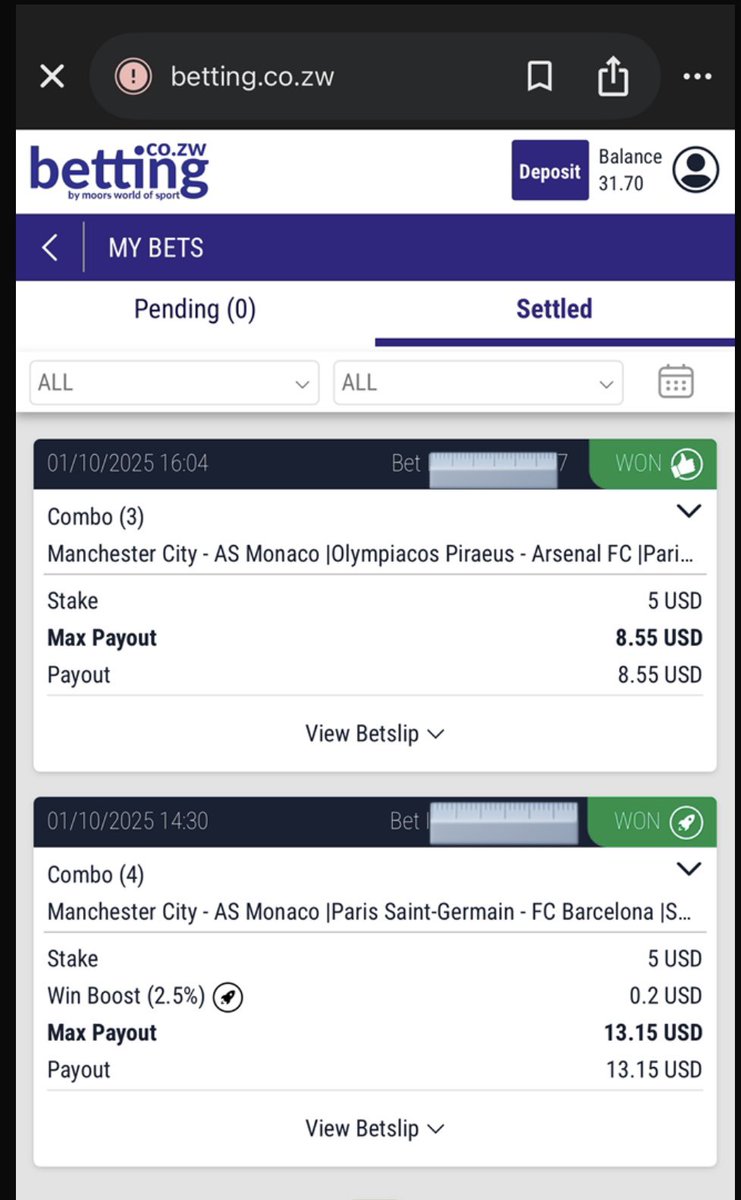Select the Settled tab
Screen dimensions: 741x1200
click(554, 309)
